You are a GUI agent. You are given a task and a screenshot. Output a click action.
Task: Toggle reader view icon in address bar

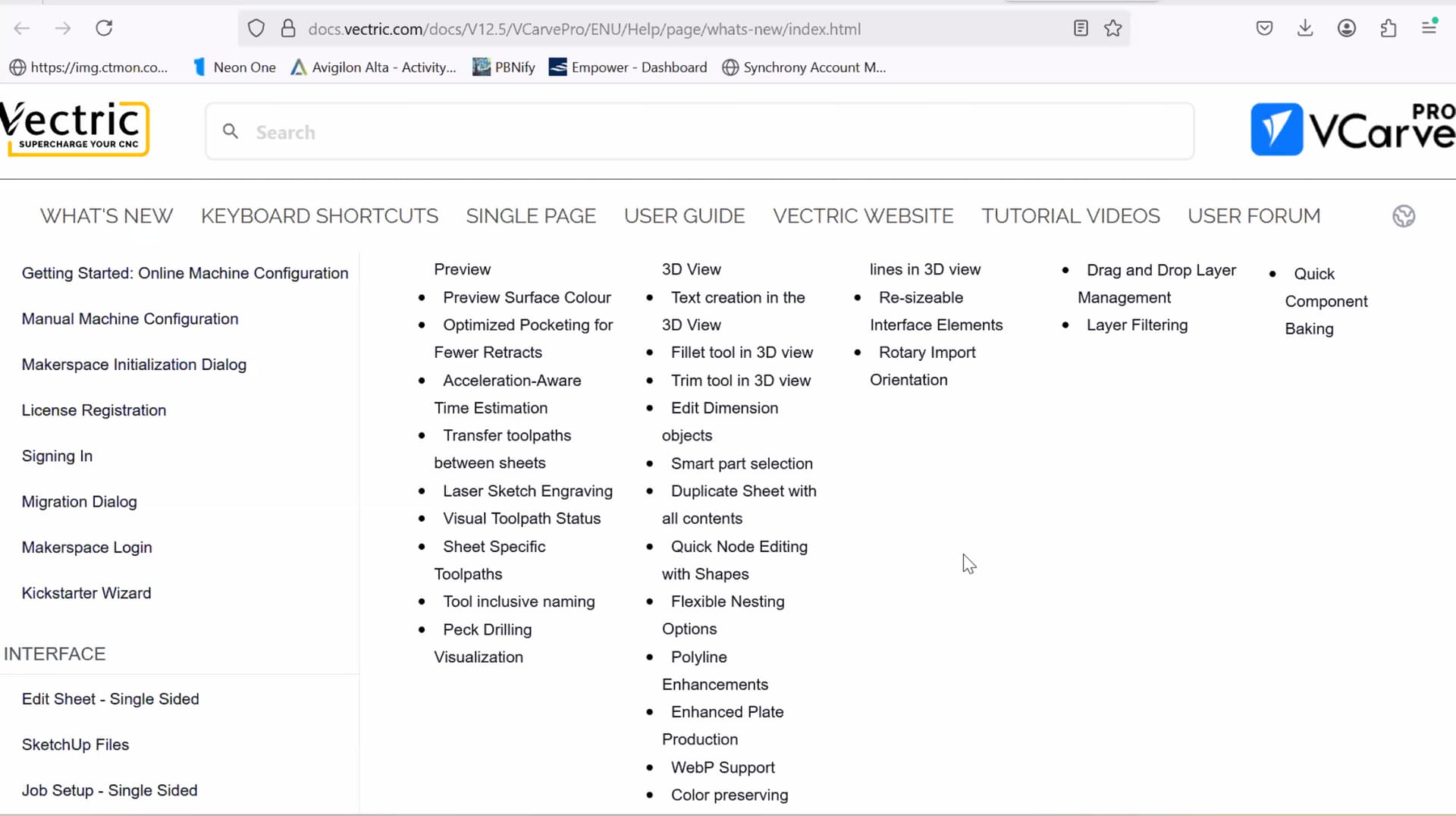pos(1081,29)
